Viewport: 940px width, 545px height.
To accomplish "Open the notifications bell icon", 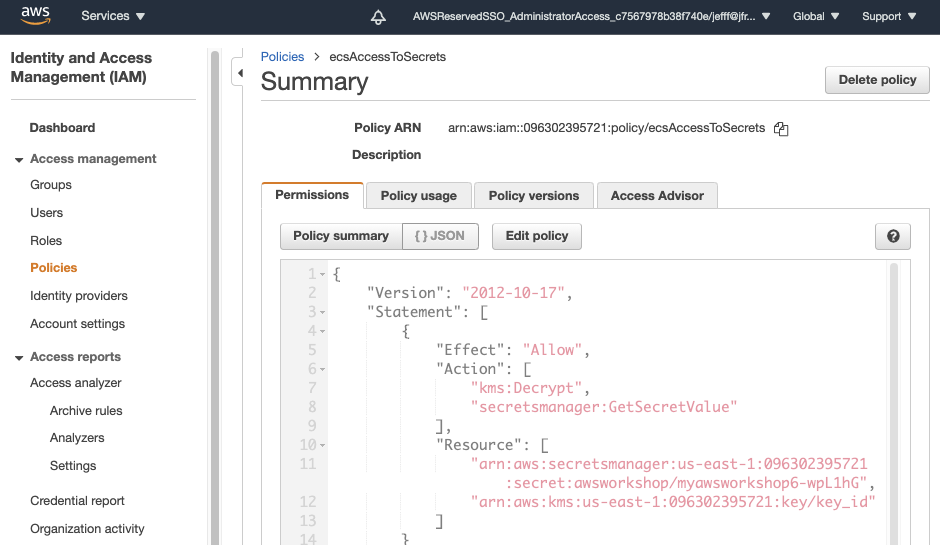I will (x=378, y=17).
